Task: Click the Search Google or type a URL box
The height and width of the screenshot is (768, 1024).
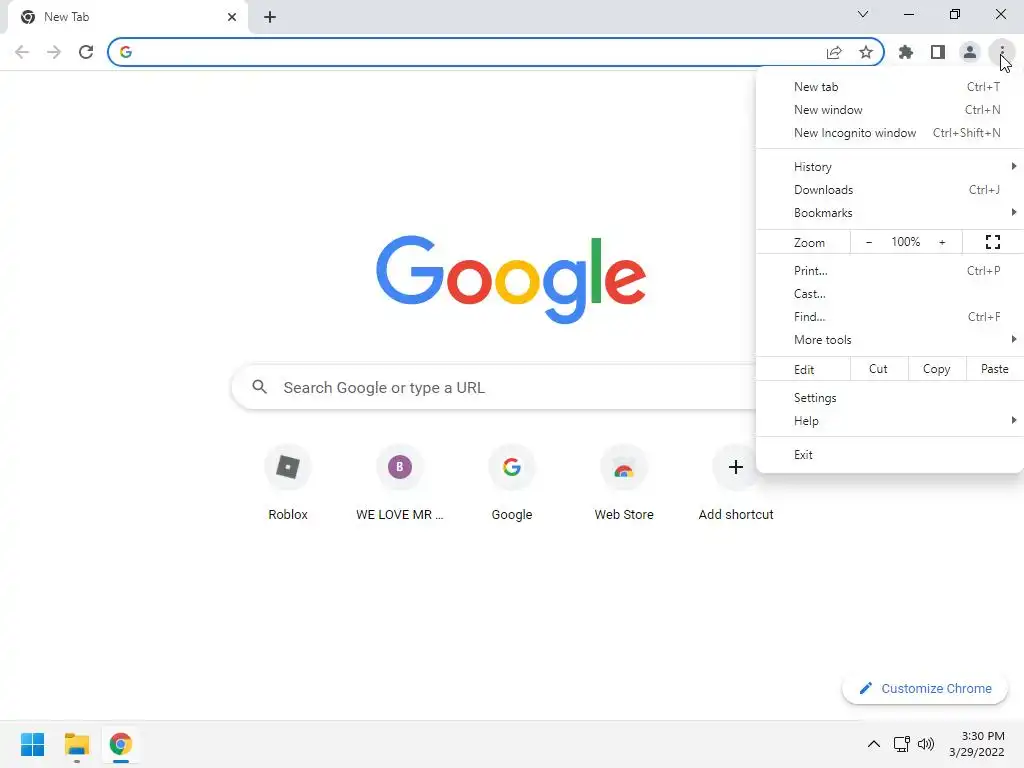Action: tap(494, 387)
